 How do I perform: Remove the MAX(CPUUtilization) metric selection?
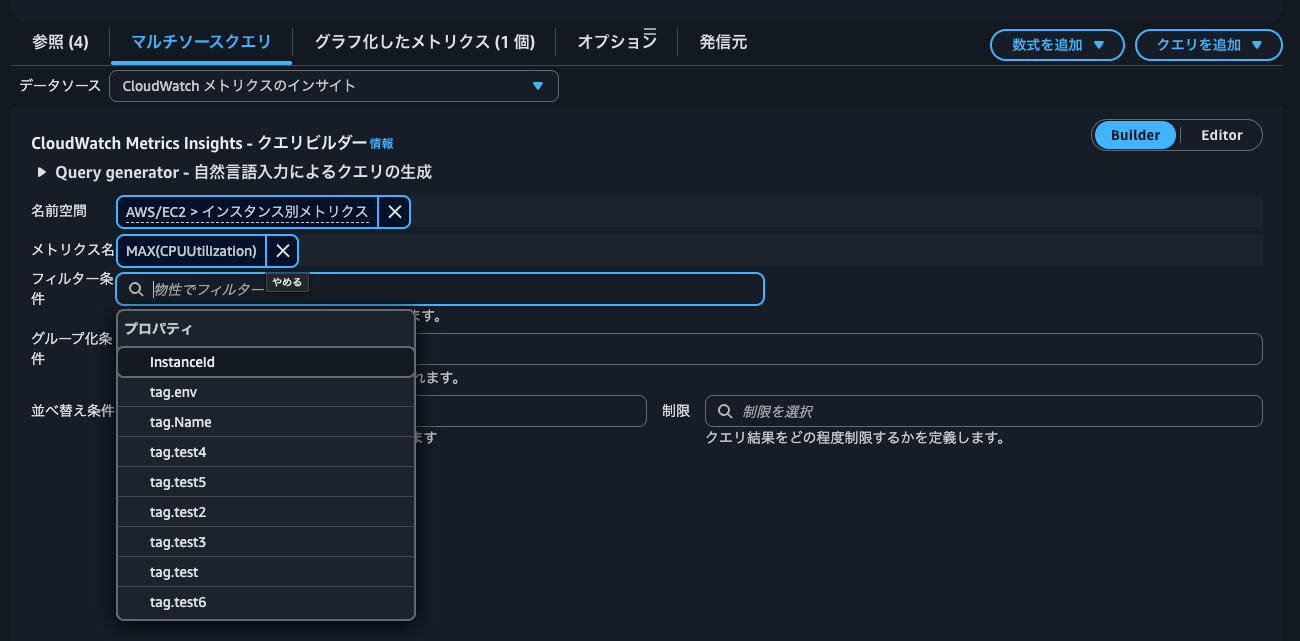(x=283, y=250)
